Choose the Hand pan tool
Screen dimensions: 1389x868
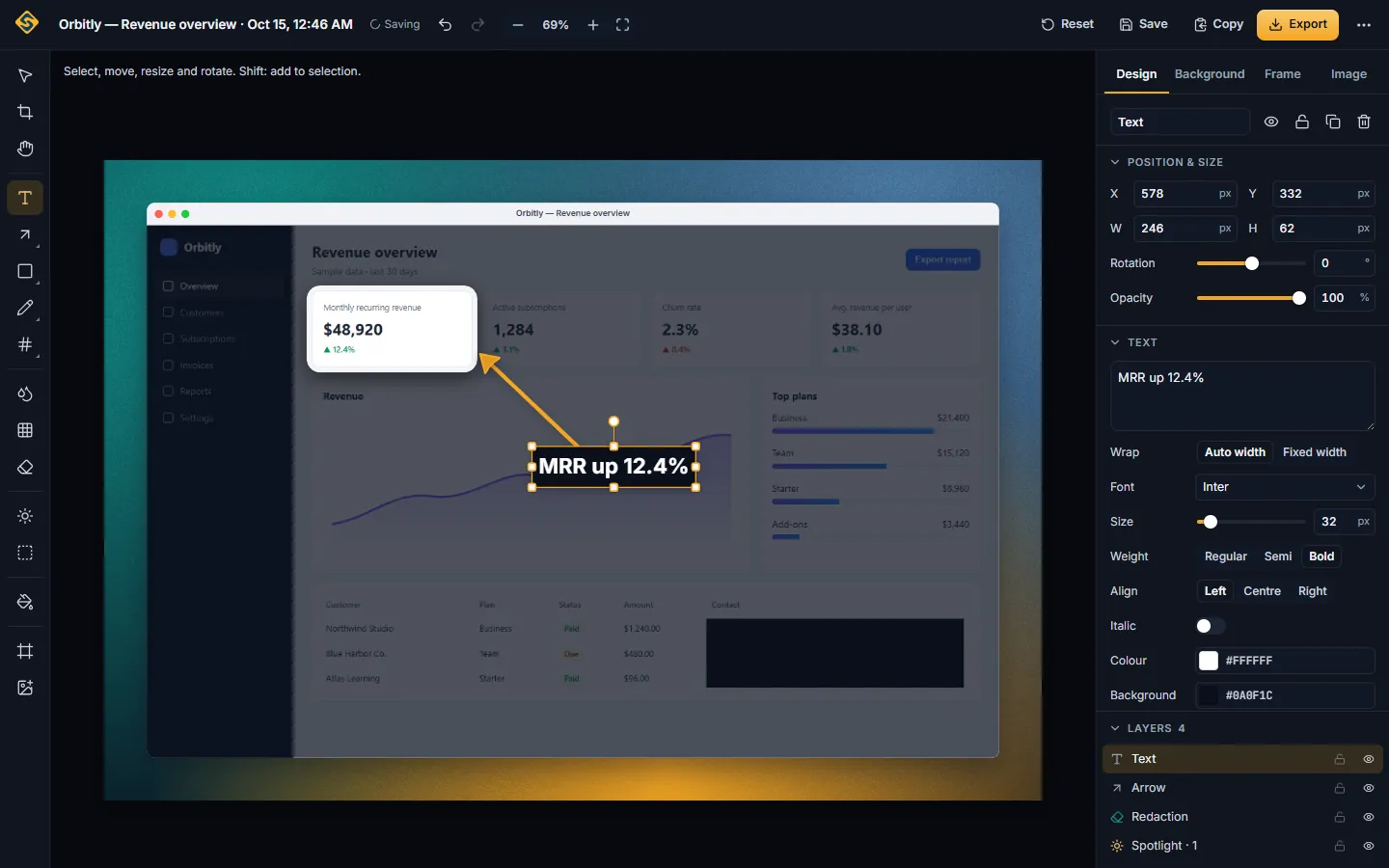click(25, 149)
